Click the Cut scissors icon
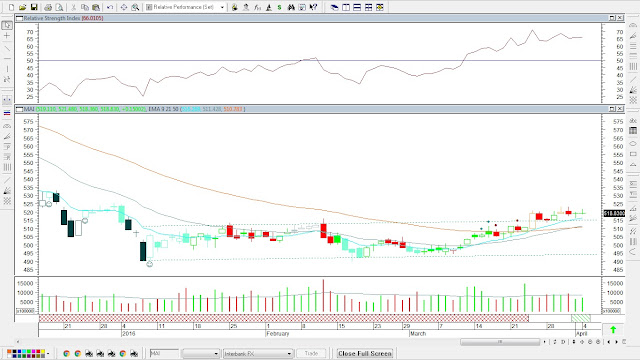The image size is (640, 360). tap(73, 7)
